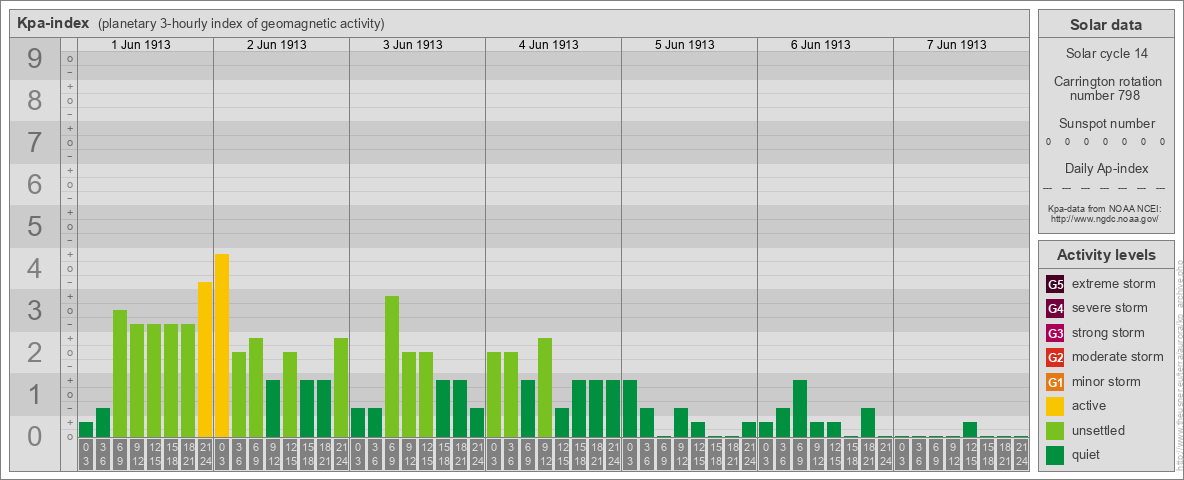The height and width of the screenshot is (480, 1184).
Task: Click the 12-15 small bar on 7 Jun
Action: pyautogui.click(x=970, y=429)
